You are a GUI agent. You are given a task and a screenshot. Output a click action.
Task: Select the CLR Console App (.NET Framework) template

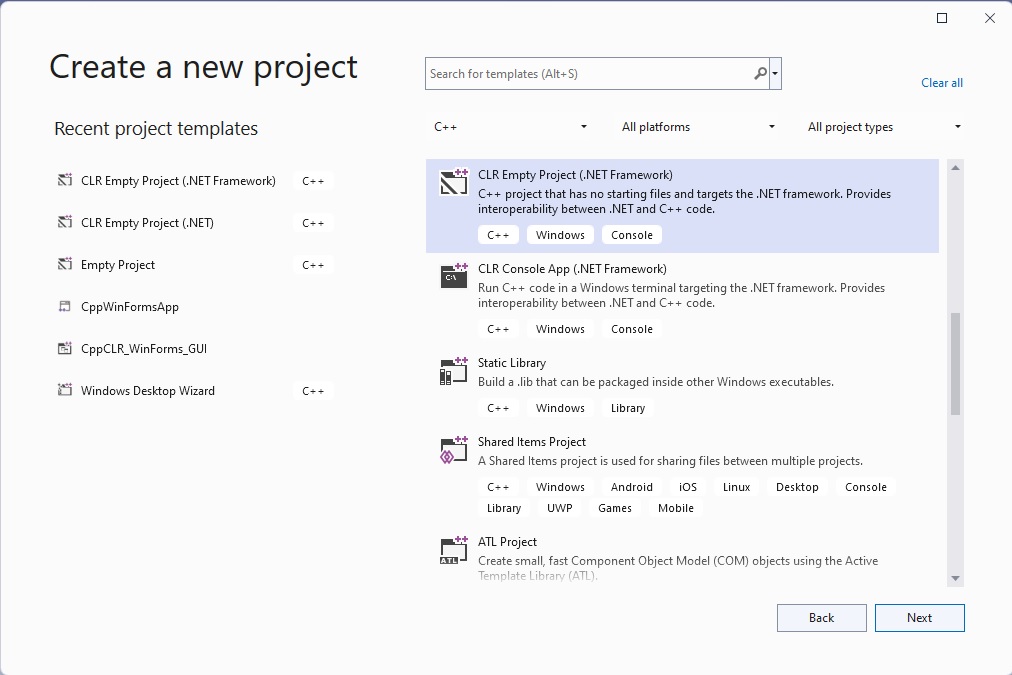(x=682, y=299)
